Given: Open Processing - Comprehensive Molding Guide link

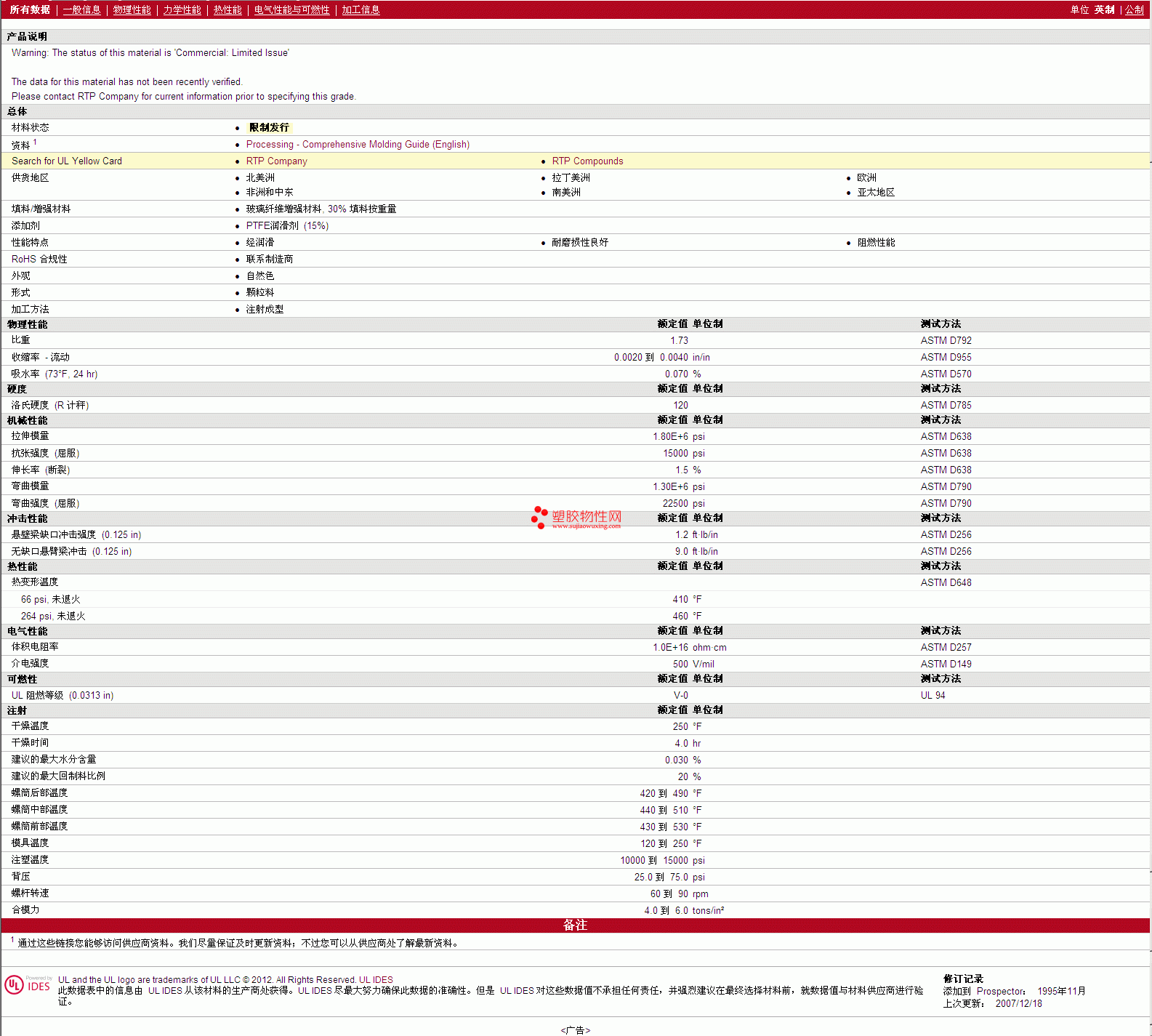Looking at the screenshot, I should point(358,145).
